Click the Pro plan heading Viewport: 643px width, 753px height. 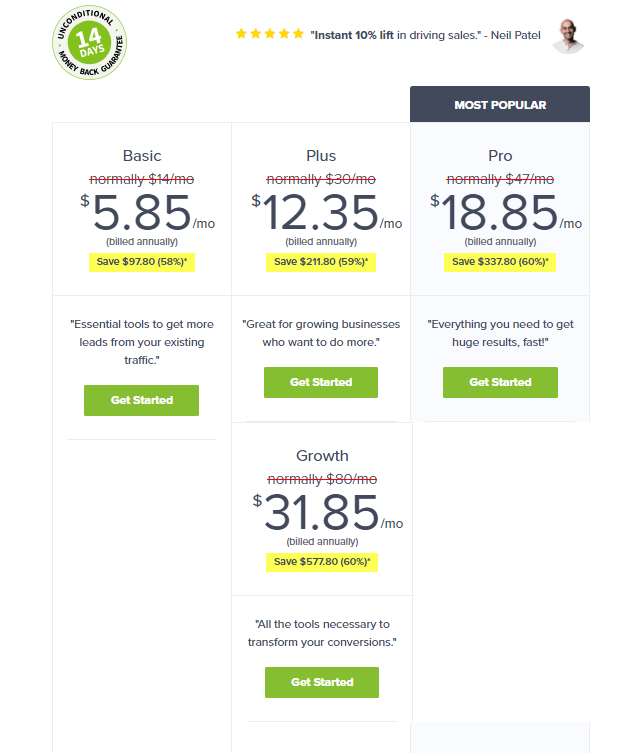point(500,156)
